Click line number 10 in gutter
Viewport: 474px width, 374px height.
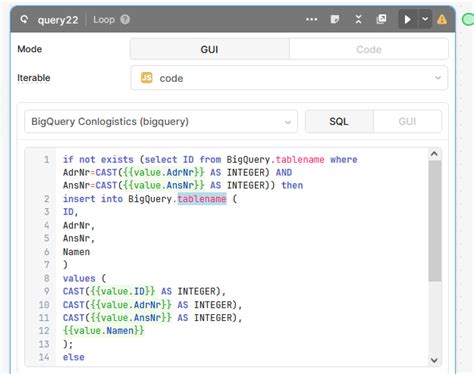pyautogui.click(x=44, y=305)
